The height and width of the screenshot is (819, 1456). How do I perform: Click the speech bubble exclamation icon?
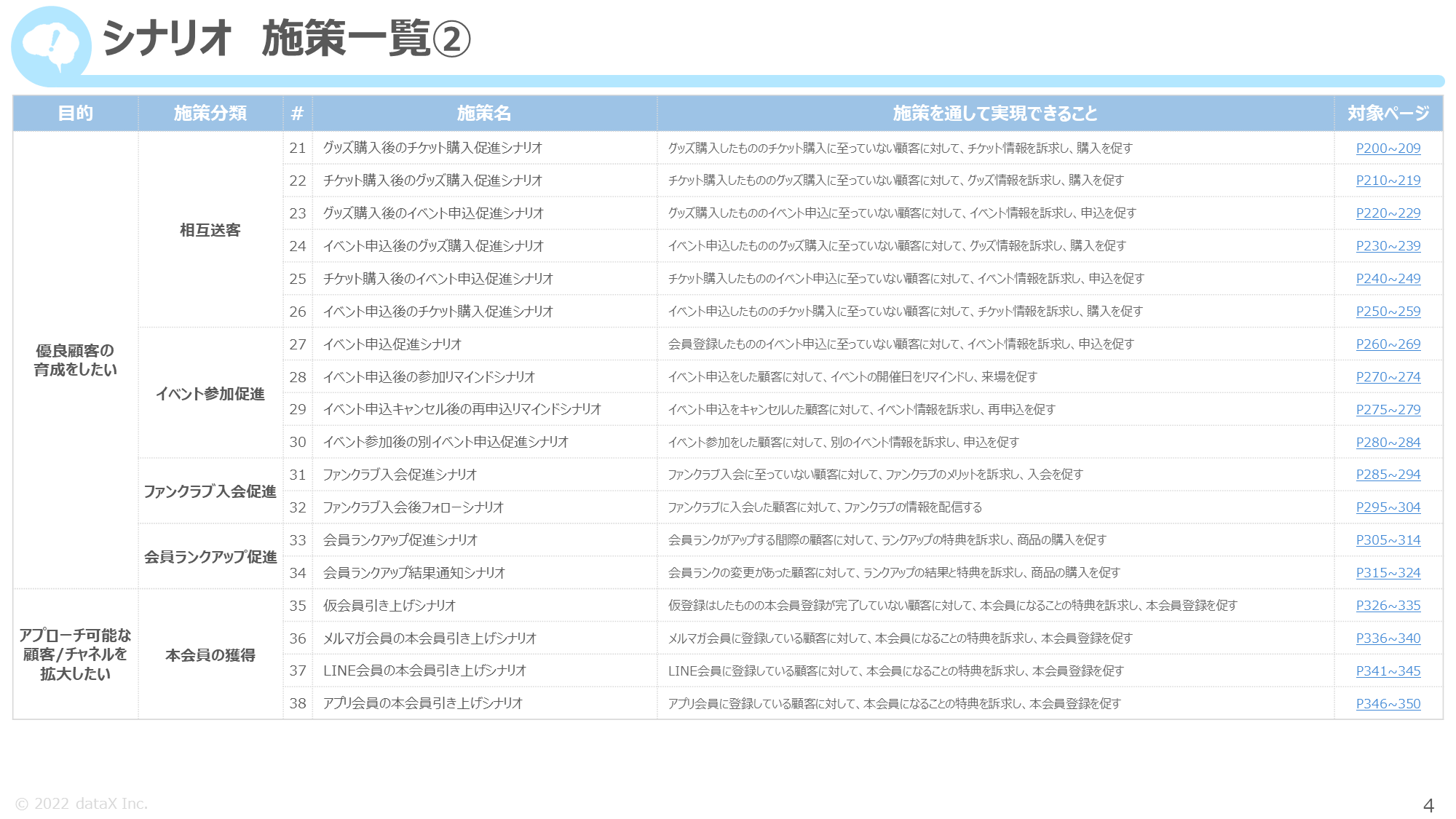pos(51,46)
